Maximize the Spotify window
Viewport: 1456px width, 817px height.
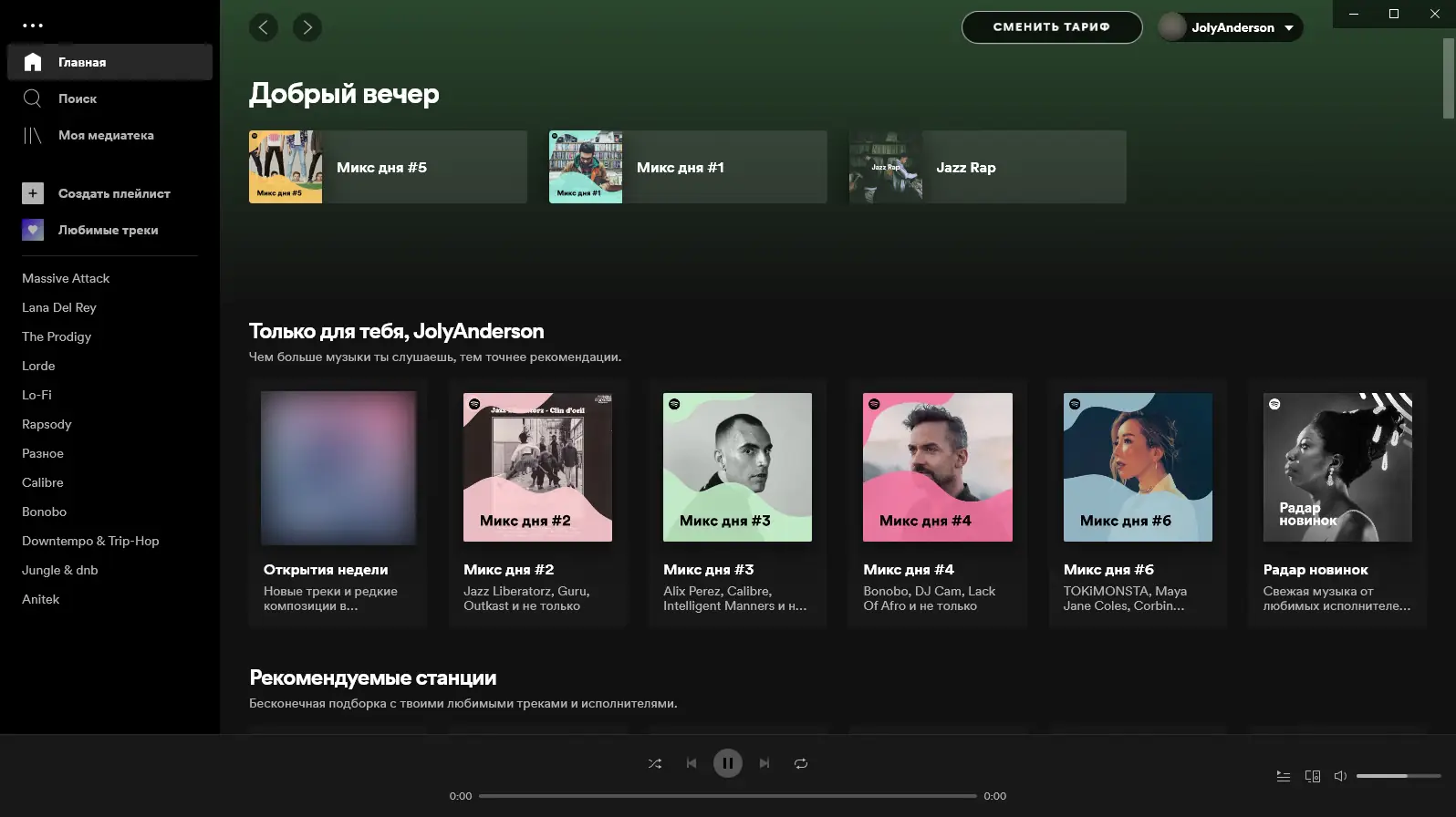(1394, 14)
